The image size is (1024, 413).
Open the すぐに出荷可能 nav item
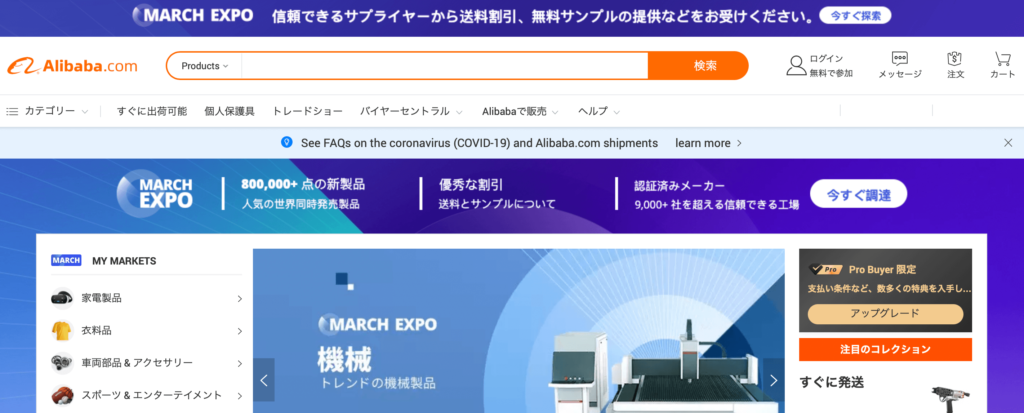click(152, 111)
